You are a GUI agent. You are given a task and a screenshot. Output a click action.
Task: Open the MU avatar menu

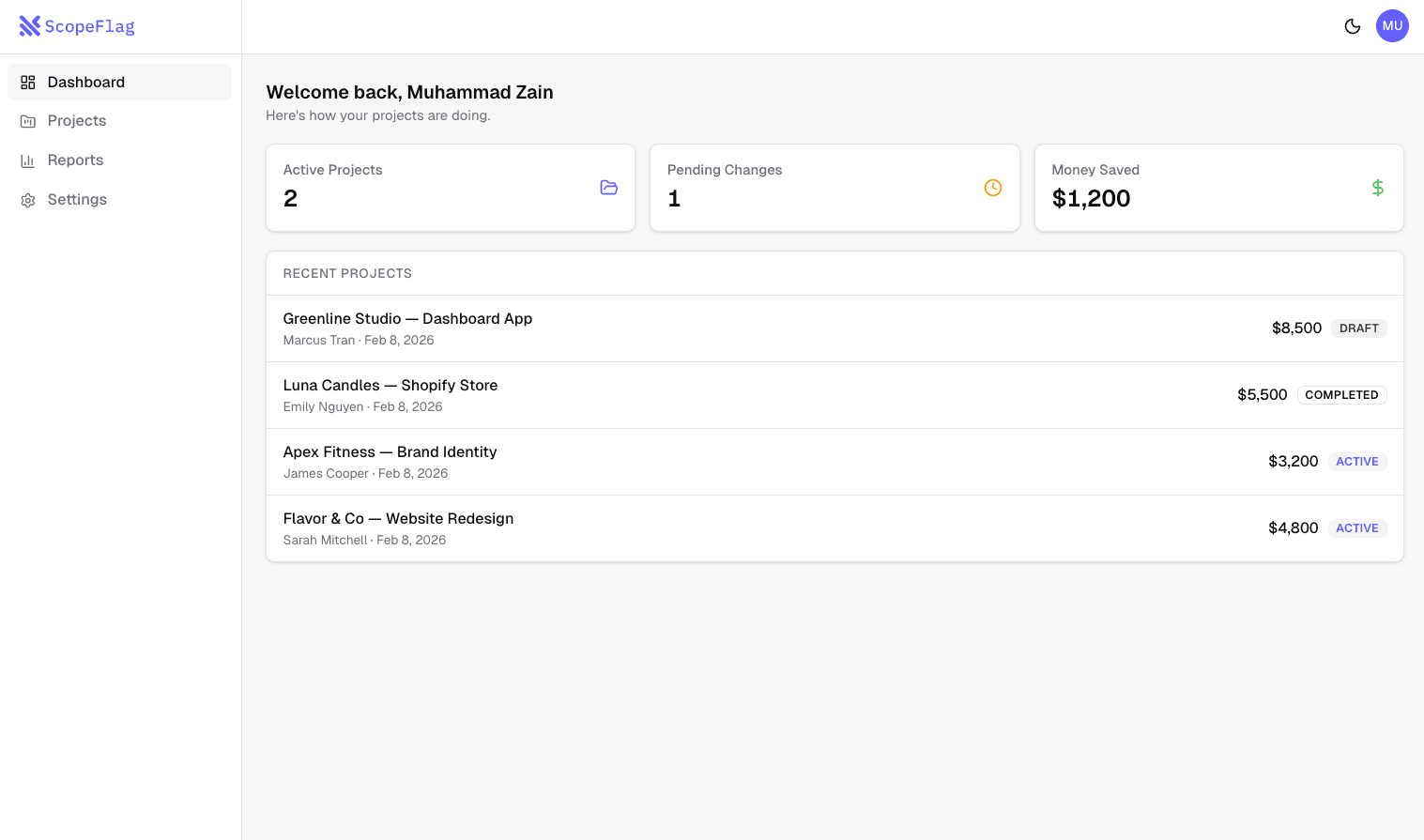click(1392, 25)
